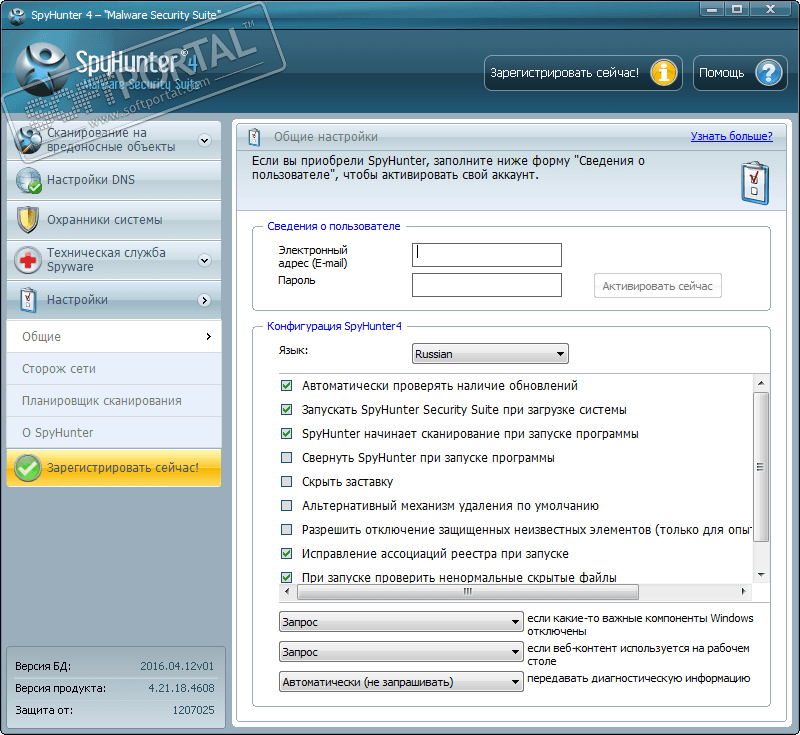Viewport: 800px width, 735px height.
Task: Click yellow Зарегистрировать сейчас! sidebar button
Action: [x=114, y=468]
